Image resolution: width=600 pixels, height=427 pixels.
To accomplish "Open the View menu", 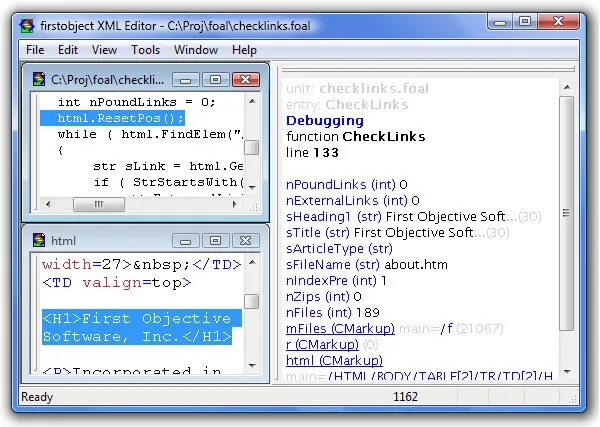I will (x=104, y=50).
